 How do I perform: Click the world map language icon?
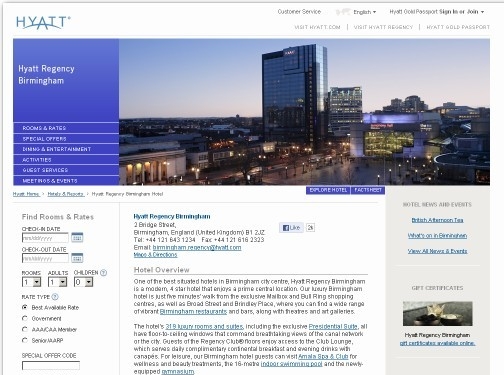point(343,12)
